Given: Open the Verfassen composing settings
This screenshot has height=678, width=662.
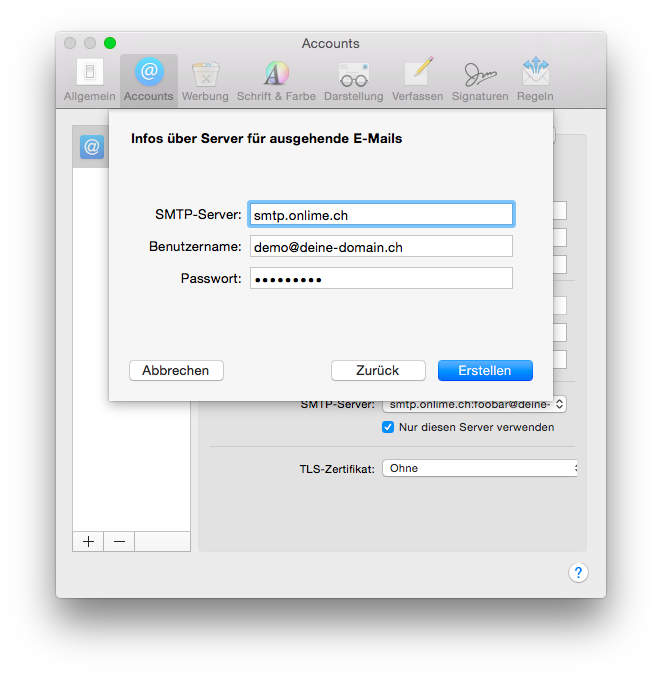Looking at the screenshot, I should [x=417, y=80].
